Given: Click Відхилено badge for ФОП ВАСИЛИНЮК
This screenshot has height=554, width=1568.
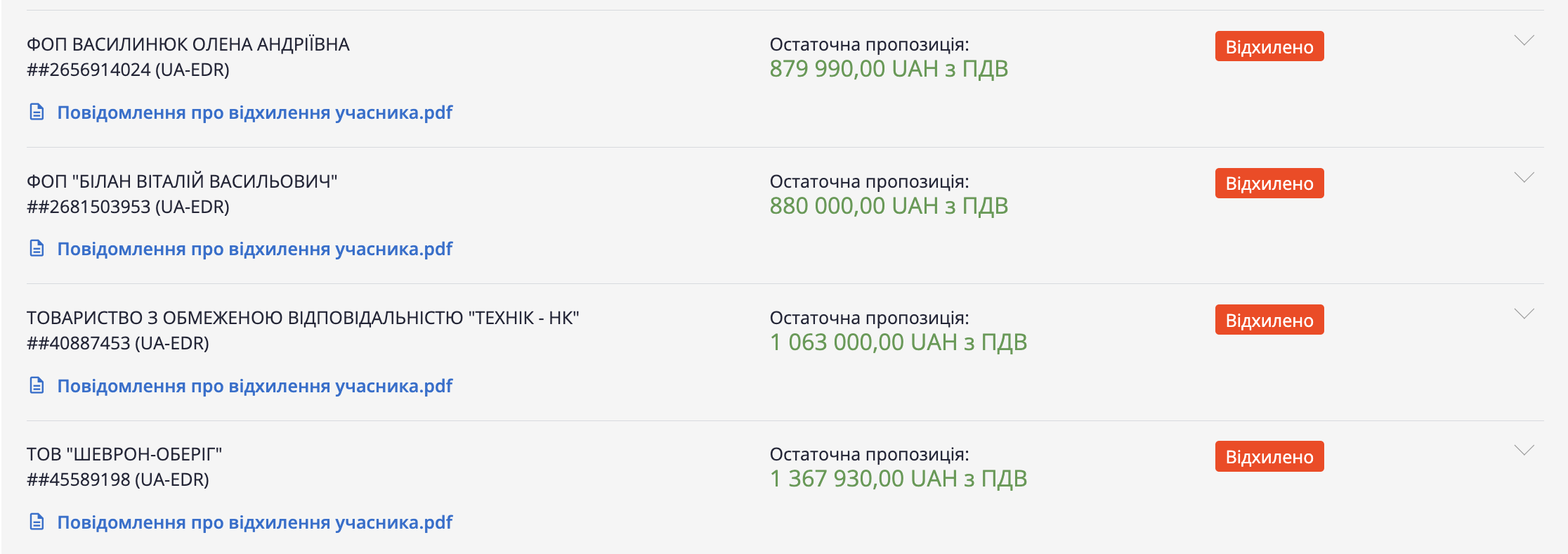Looking at the screenshot, I should point(1269,46).
